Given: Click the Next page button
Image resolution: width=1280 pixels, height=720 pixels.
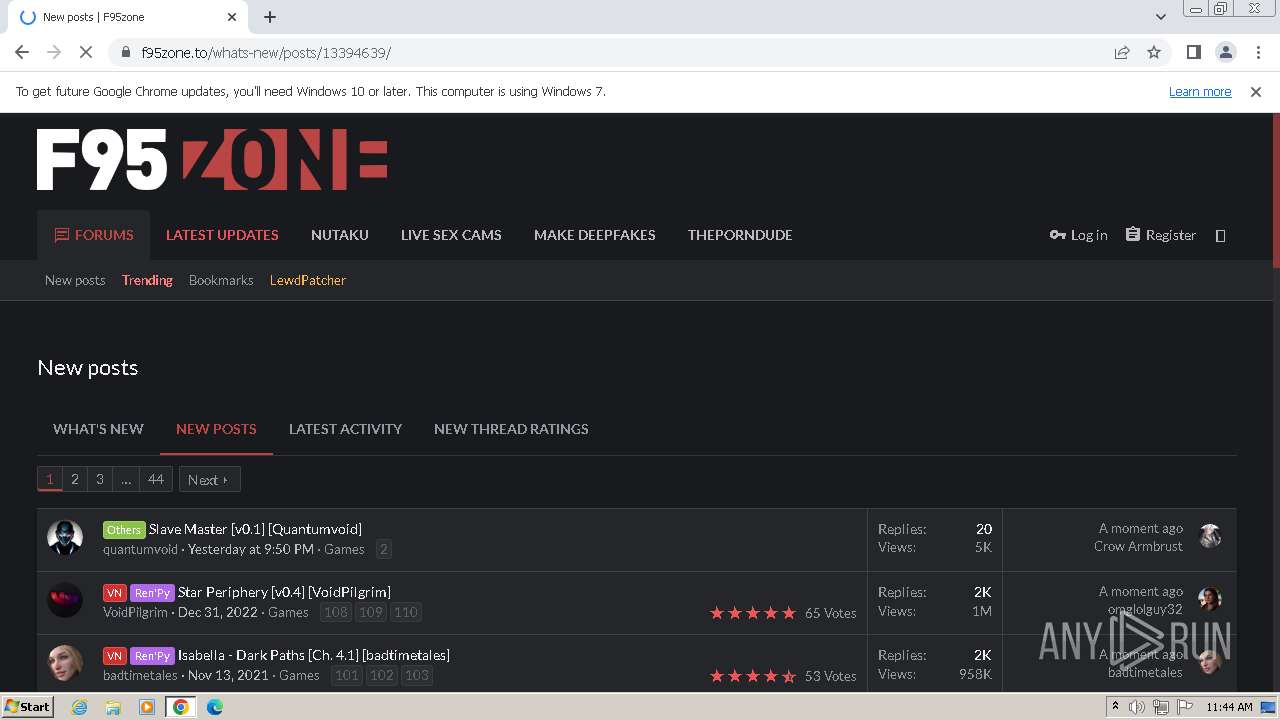Looking at the screenshot, I should 209,479.
